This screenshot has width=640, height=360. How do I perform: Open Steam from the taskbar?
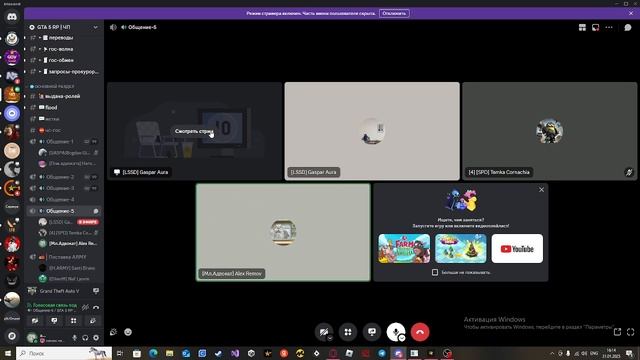coord(218,353)
